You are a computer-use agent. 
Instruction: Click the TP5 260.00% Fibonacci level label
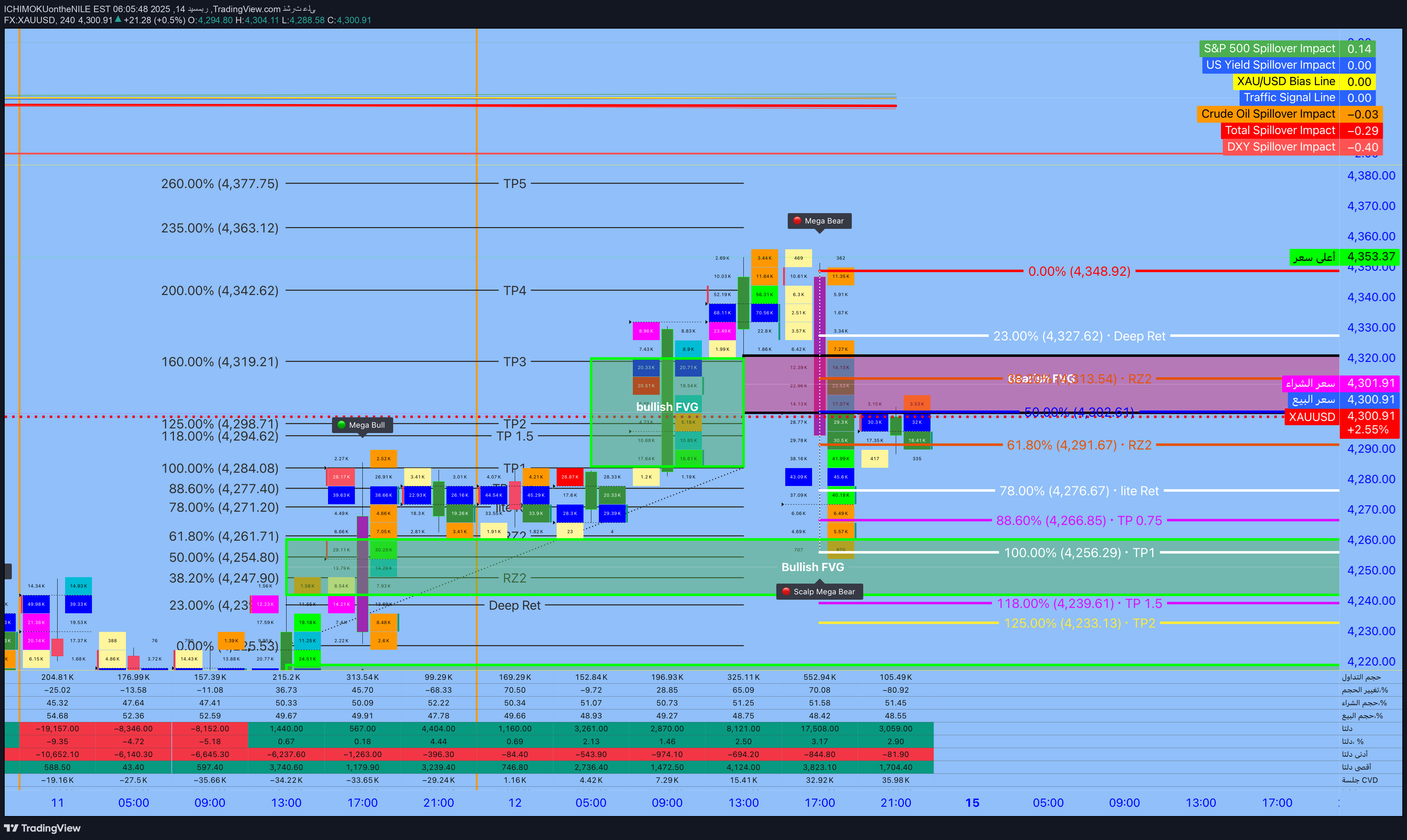click(x=220, y=184)
